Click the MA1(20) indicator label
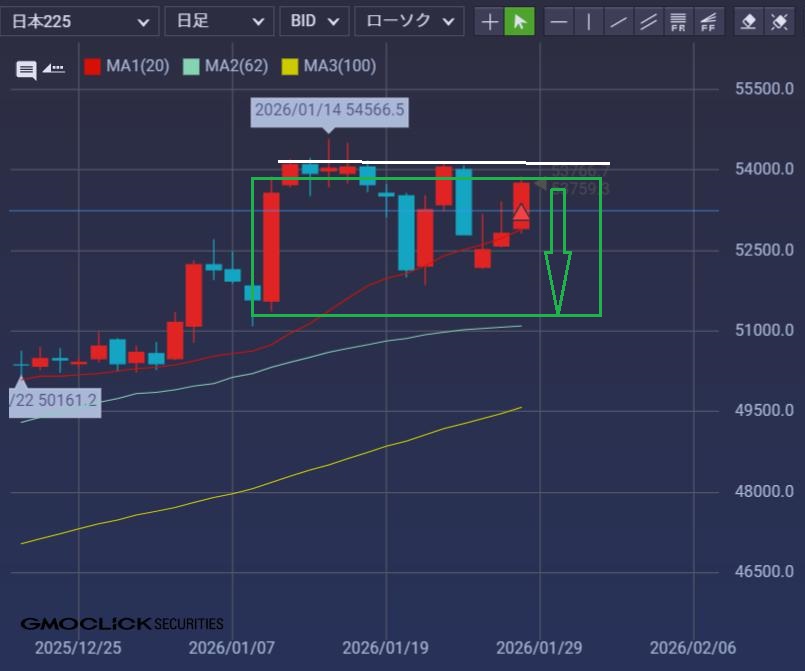 (x=138, y=66)
